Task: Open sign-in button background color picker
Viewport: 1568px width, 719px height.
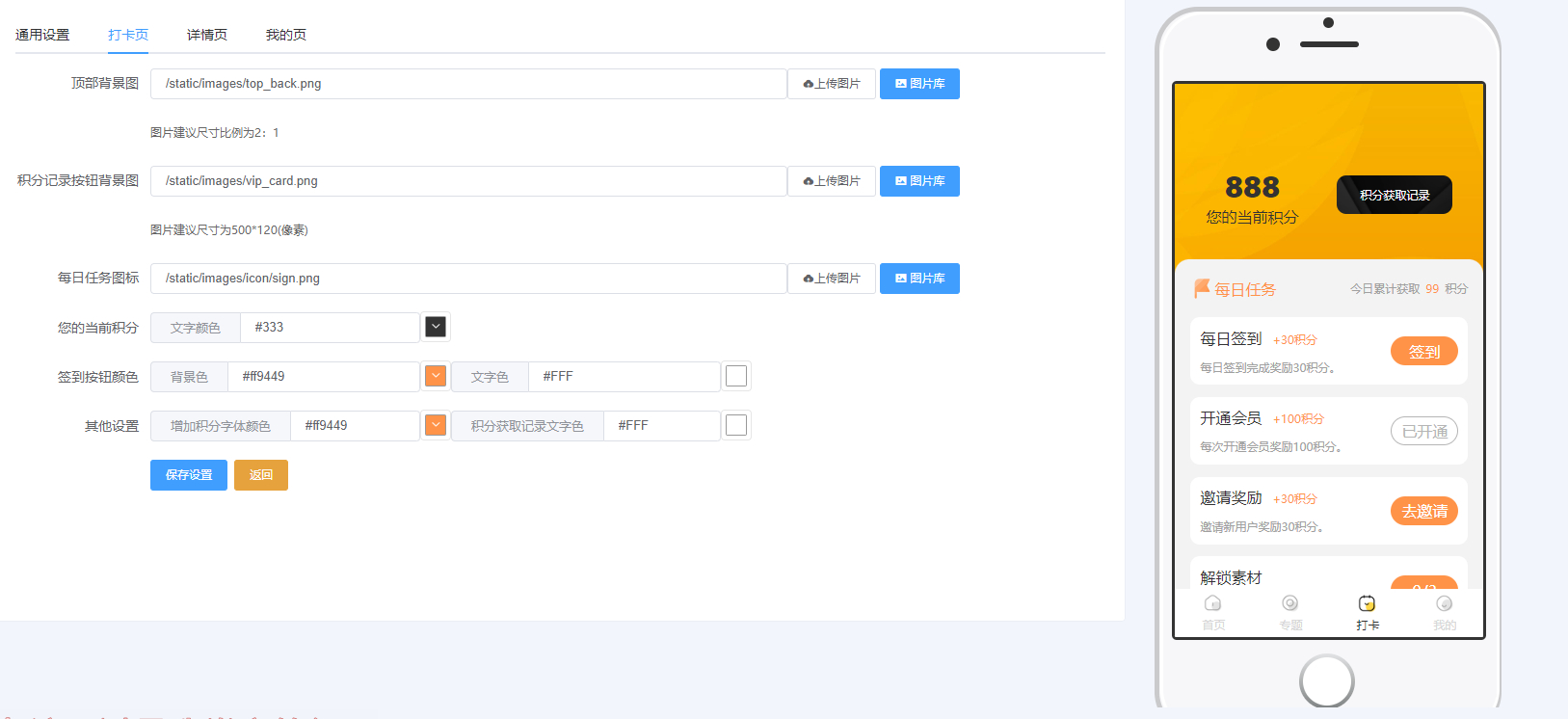Action: click(437, 377)
